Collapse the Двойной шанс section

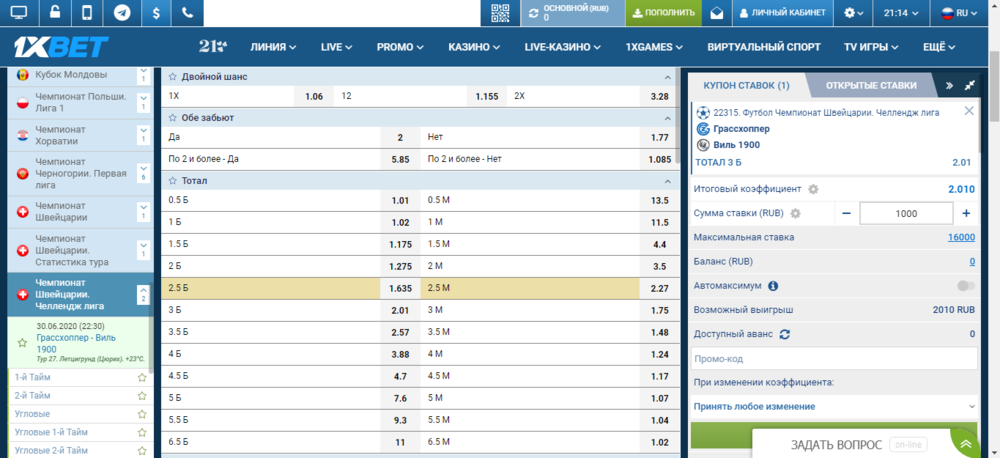click(668, 77)
